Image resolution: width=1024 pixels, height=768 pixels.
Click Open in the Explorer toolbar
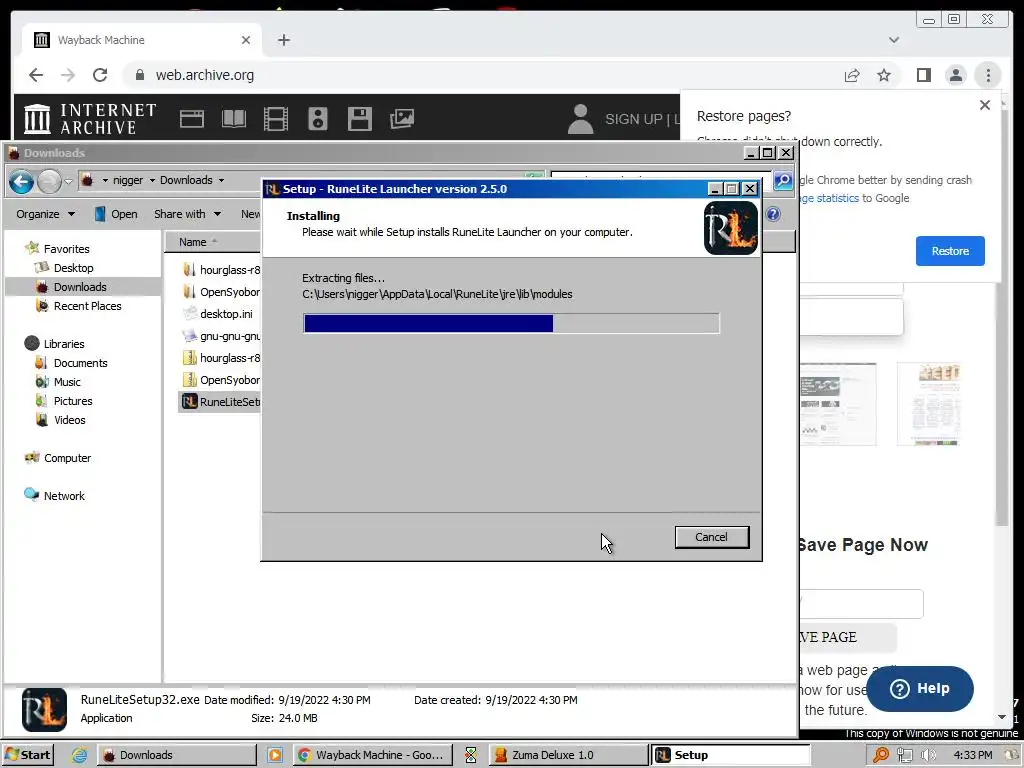coord(116,214)
